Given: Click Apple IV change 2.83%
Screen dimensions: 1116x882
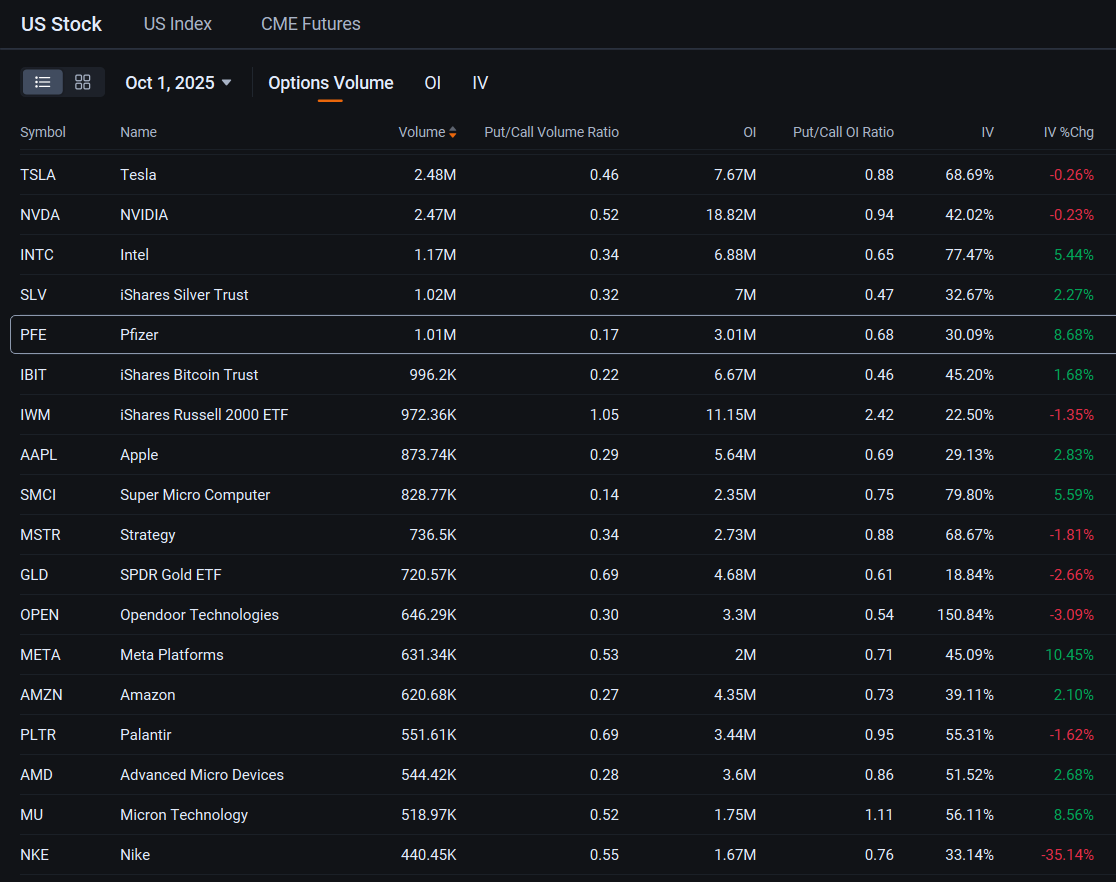Looking at the screenshot, I should 1073,454.
